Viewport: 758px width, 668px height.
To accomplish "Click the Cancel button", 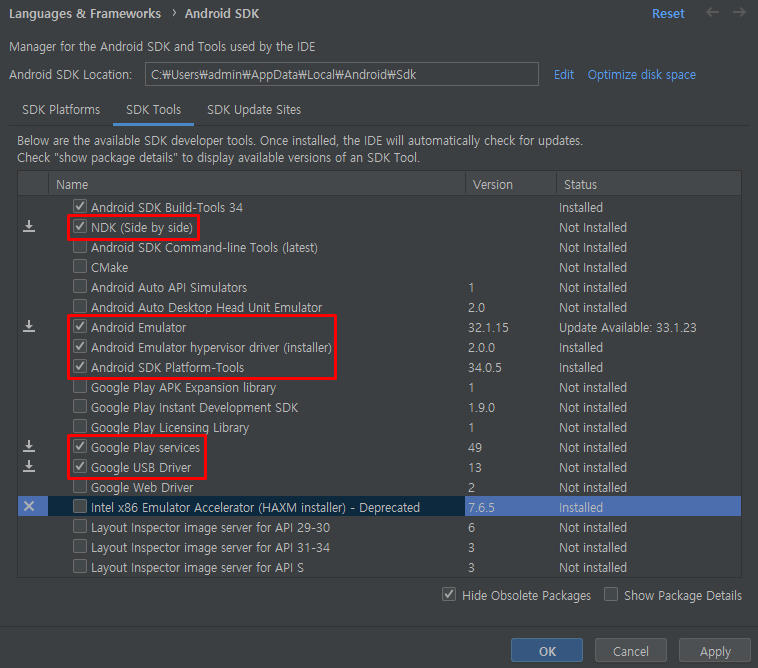I will pyautogui.click(x=630, y=651).
